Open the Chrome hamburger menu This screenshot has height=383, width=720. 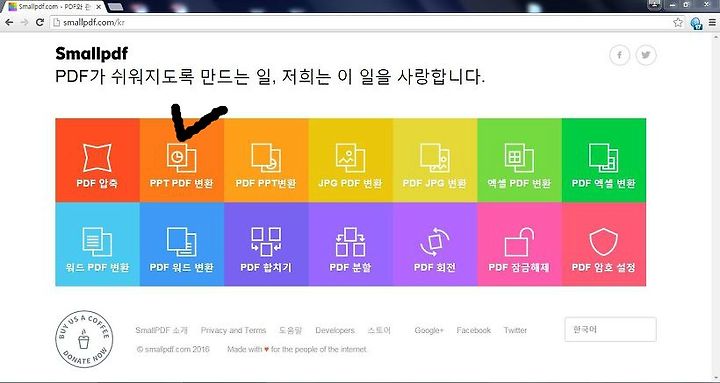712,23
